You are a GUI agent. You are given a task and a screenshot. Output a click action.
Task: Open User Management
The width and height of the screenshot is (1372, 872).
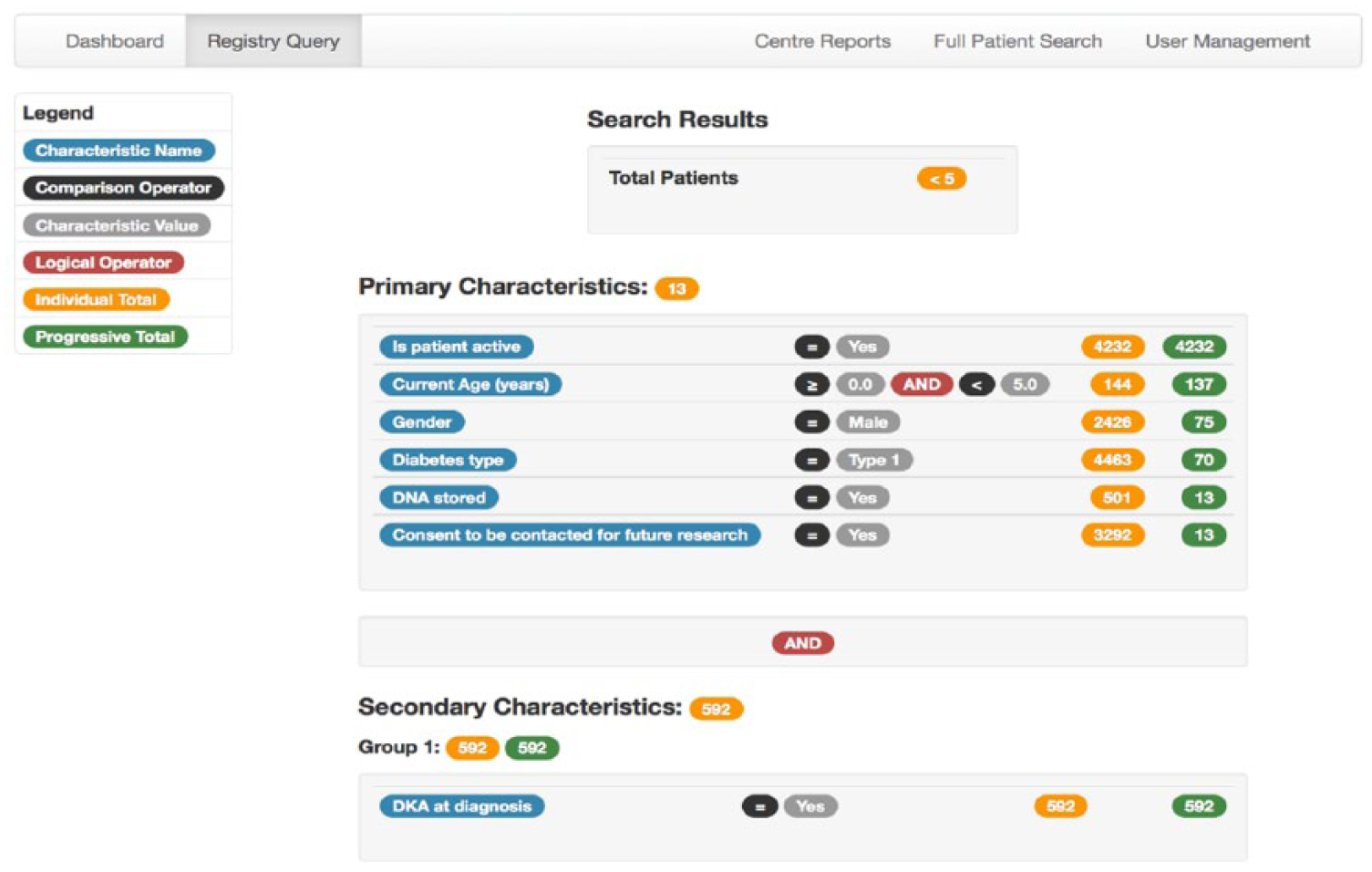[1227, 41]
